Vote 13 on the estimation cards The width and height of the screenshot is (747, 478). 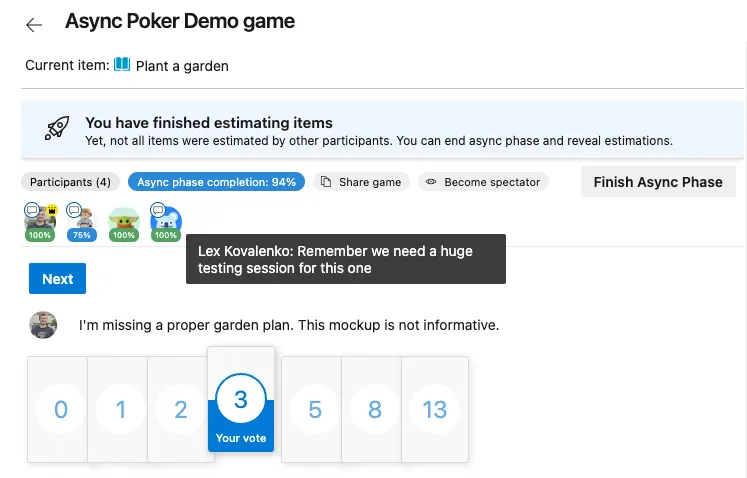435,410
